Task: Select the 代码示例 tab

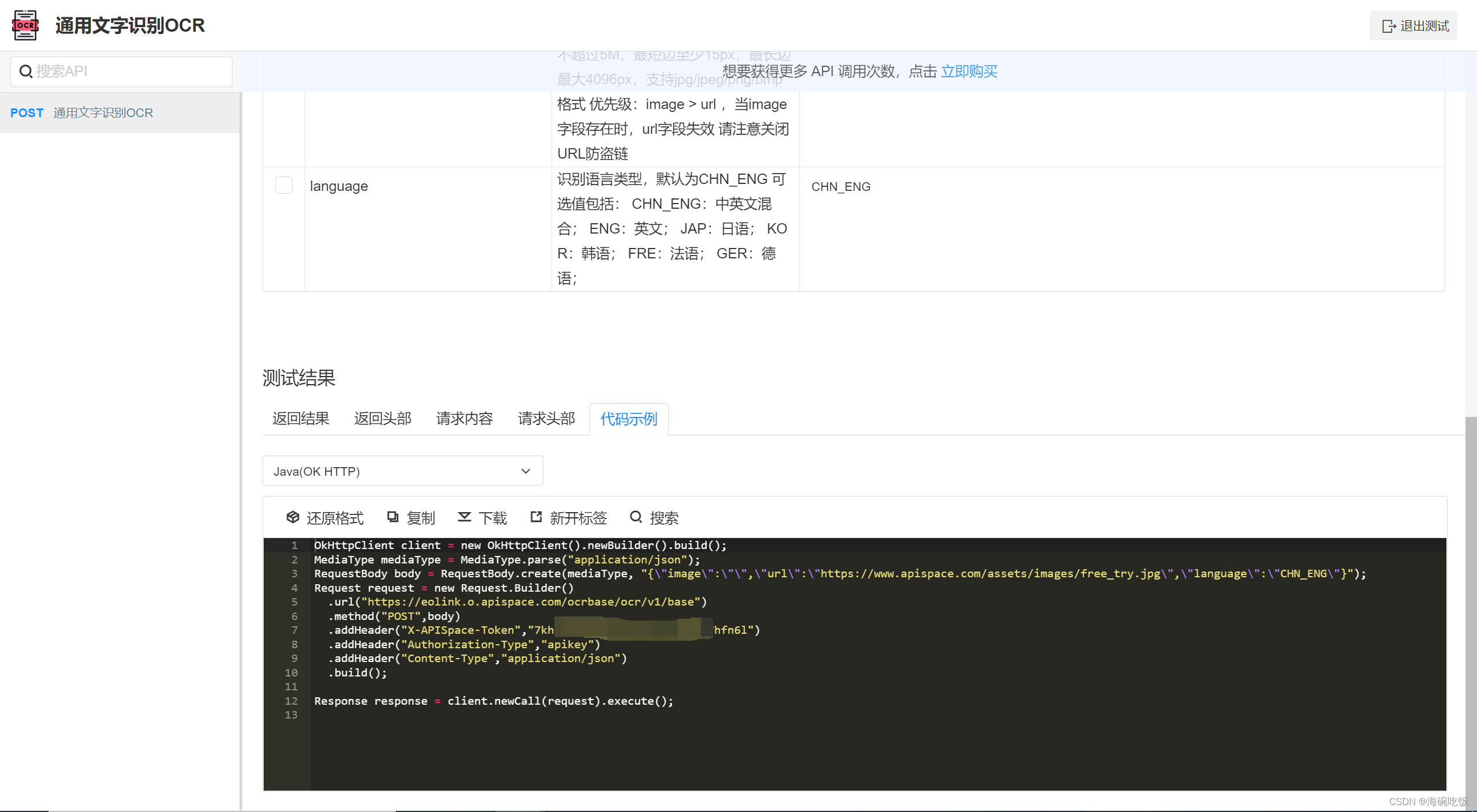Action: pos(629,419)
